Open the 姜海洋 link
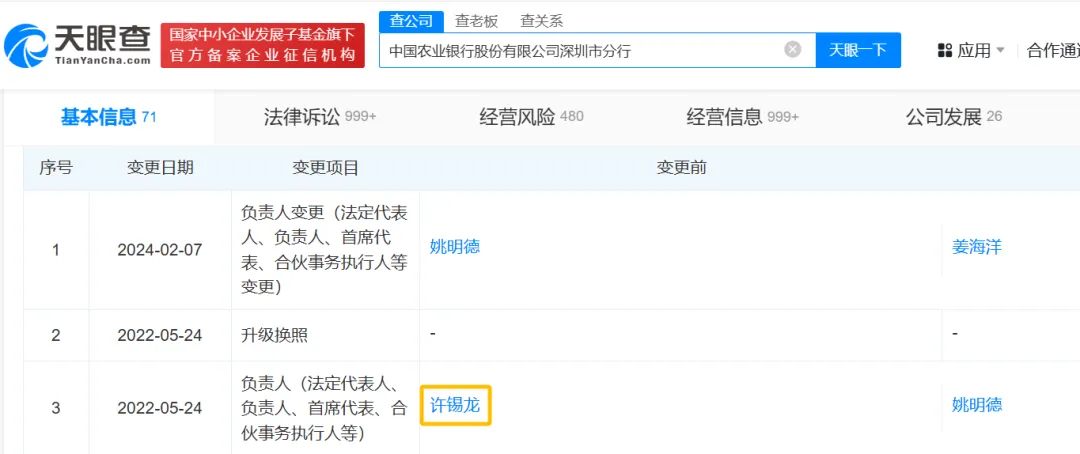The height and width of the screenshot is (454, 1080). click(x=977, y=247)
